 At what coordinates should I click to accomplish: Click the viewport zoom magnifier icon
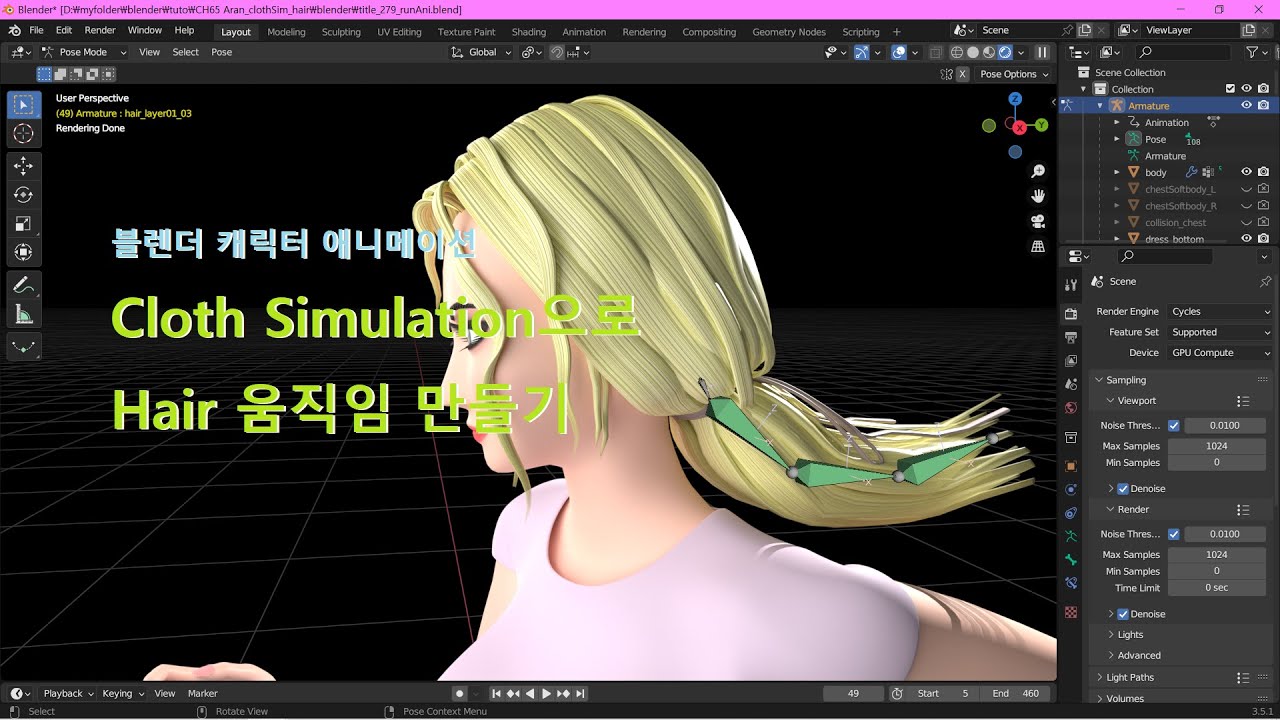click(x=1038, y=172)
